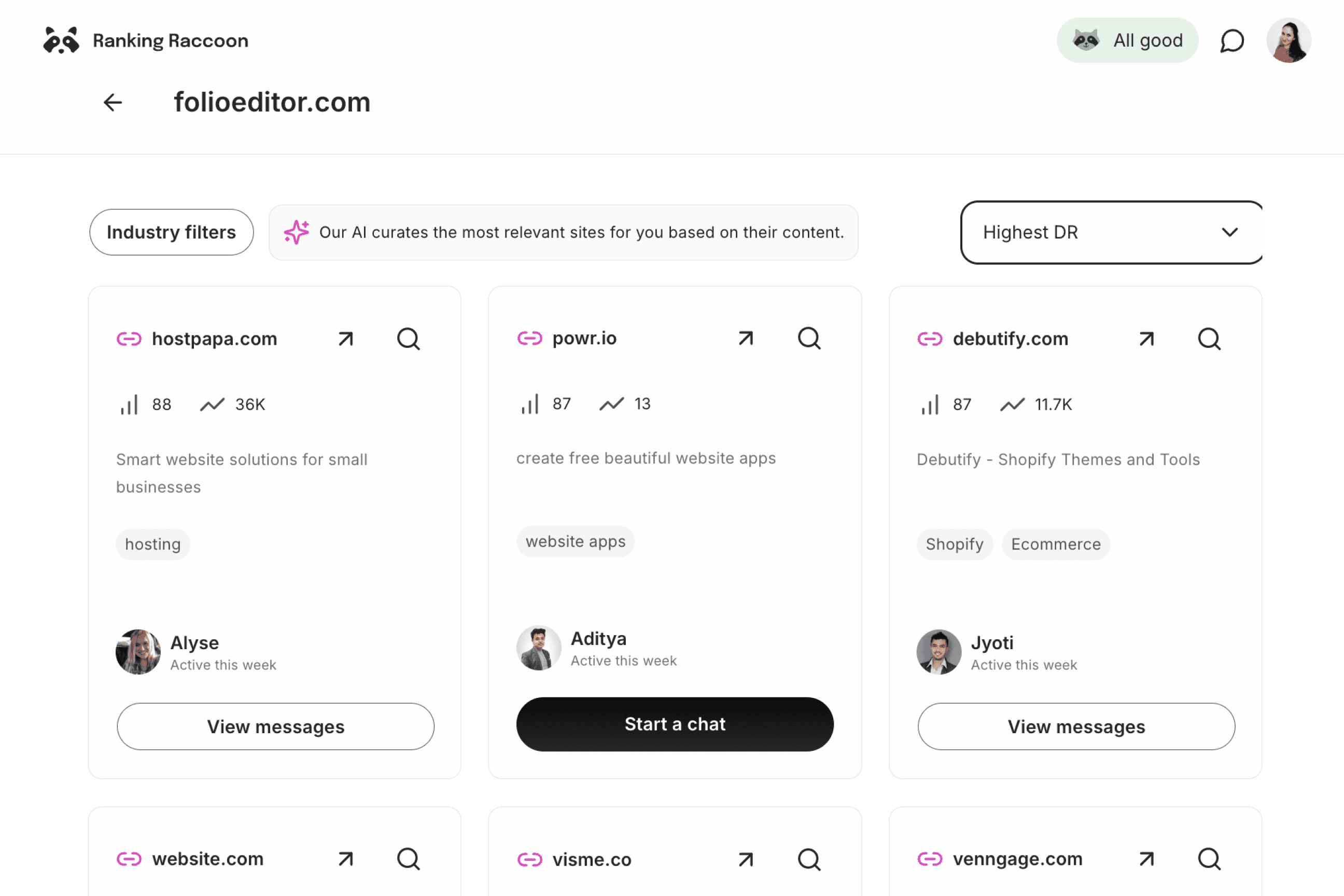Viewport: 1344px width, 896px height.
Task: View messages with Jyoti
Action: coord(1076,726)
